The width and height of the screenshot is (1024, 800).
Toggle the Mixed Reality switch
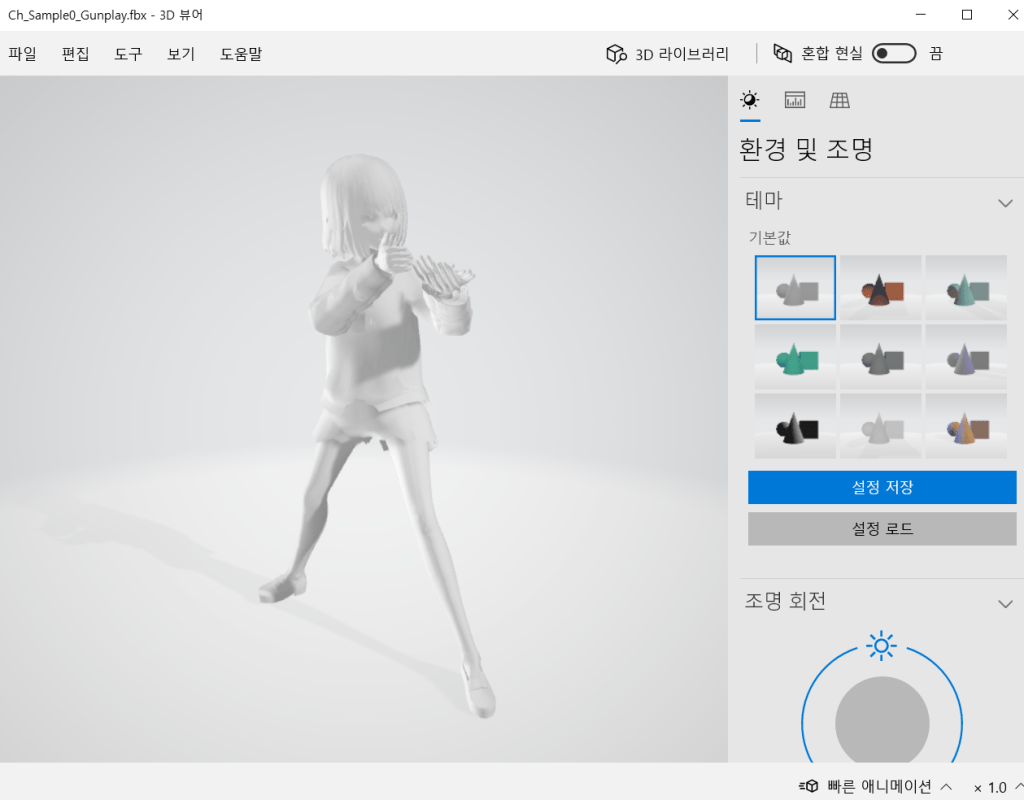[894, 54]
